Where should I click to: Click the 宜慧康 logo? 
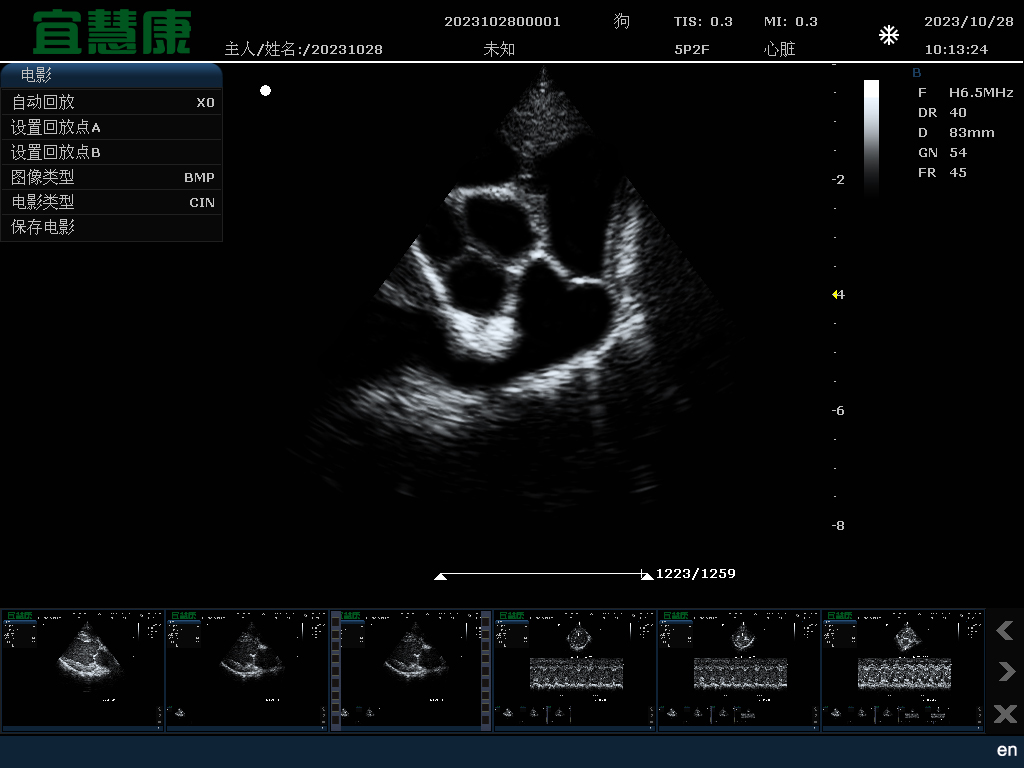click(111, 33)
